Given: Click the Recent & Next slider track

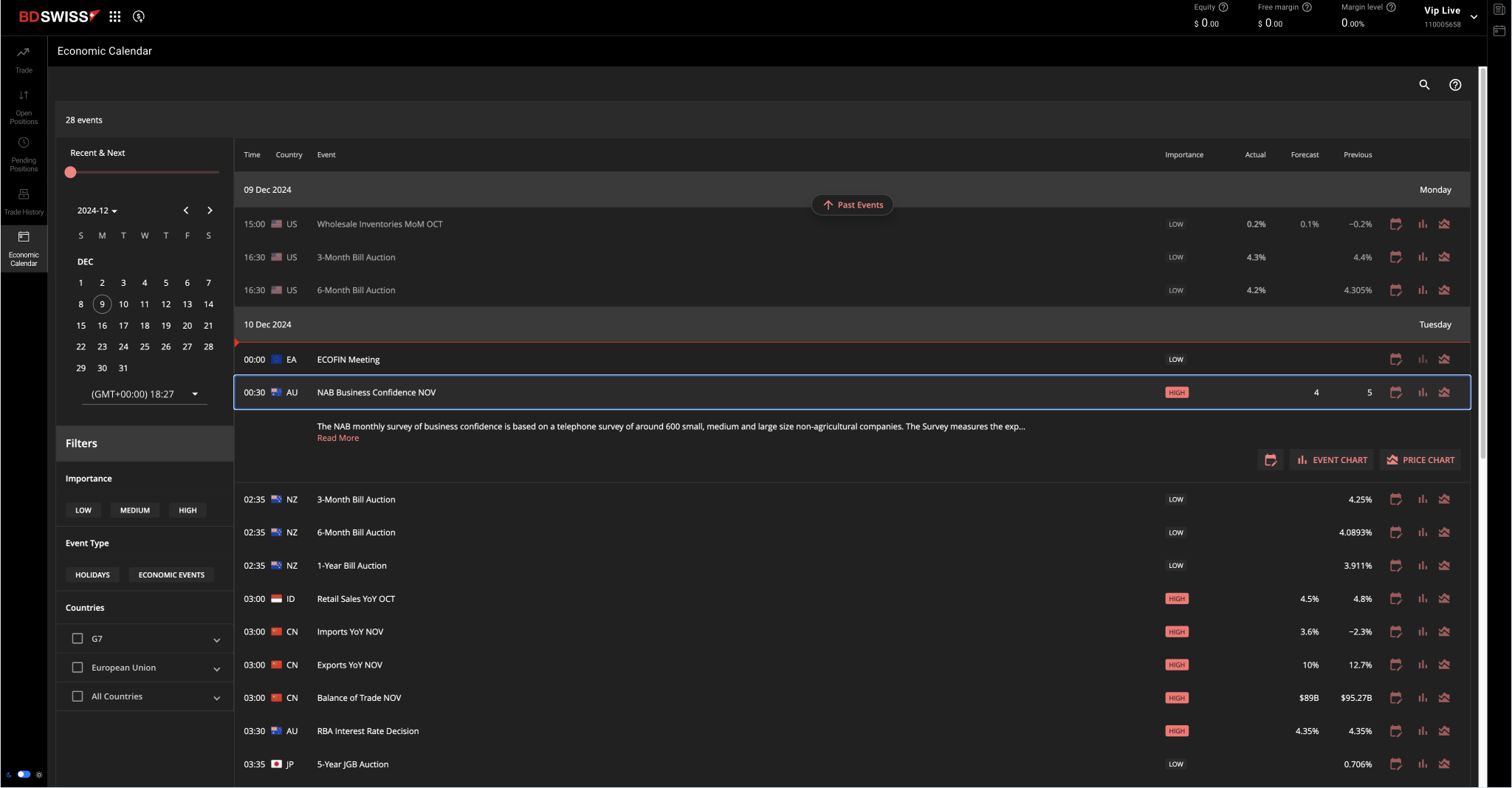Looking at the screenshot, I should click(145, 172).
